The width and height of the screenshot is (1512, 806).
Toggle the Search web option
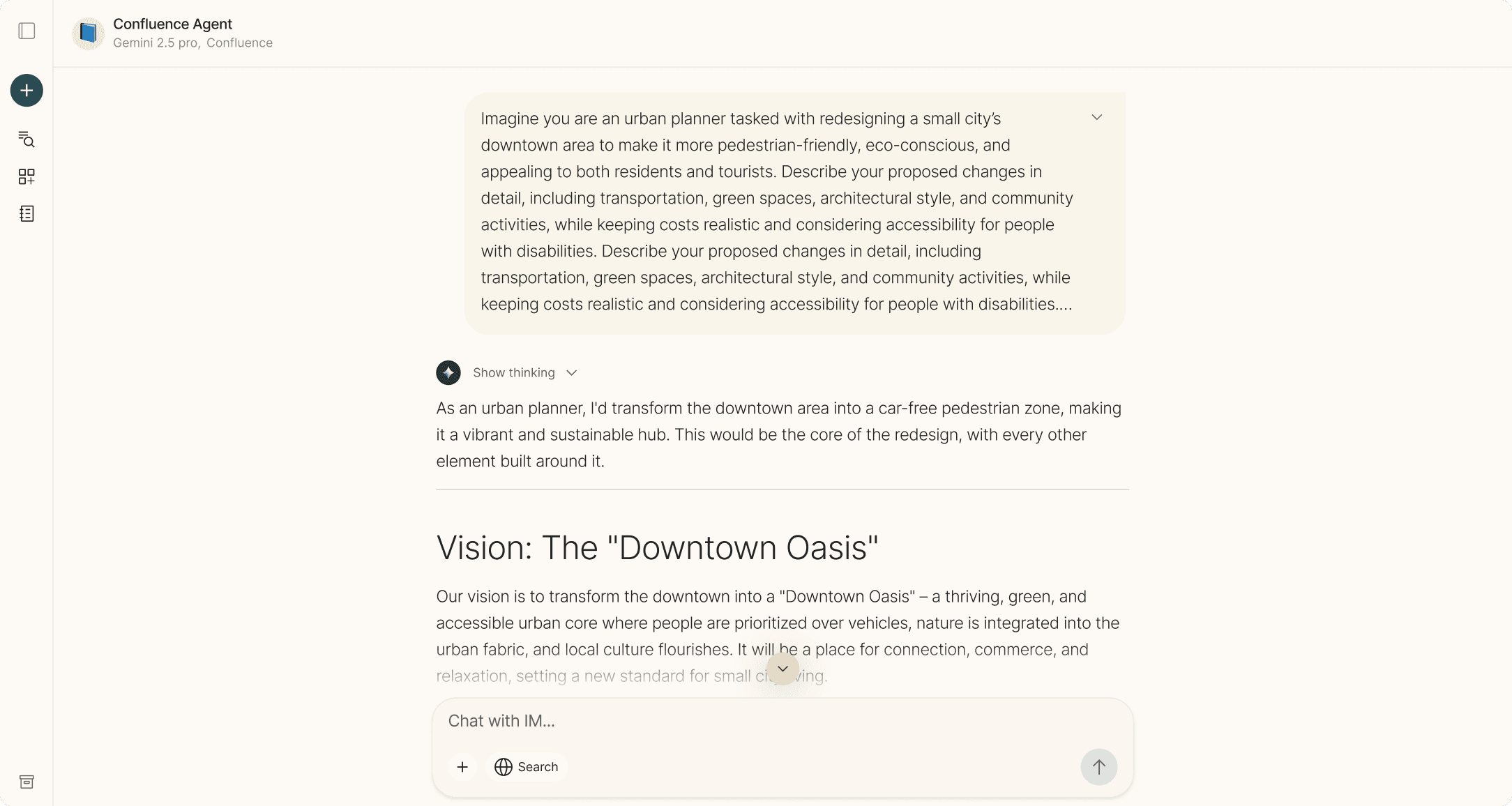[527, 767]
